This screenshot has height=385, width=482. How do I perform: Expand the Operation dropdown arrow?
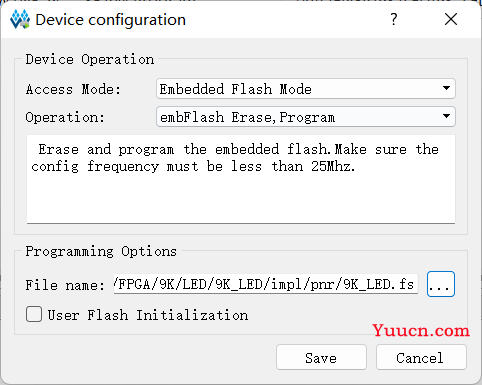pos(446,116)
